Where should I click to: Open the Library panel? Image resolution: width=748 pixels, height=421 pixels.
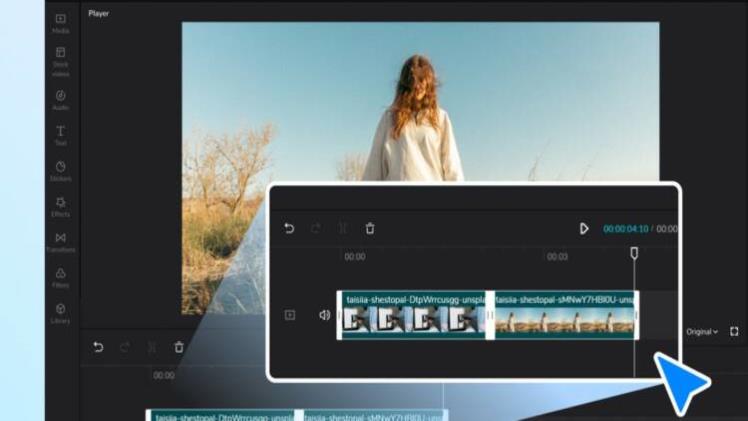pyautogui.click(x=60, y=313)
